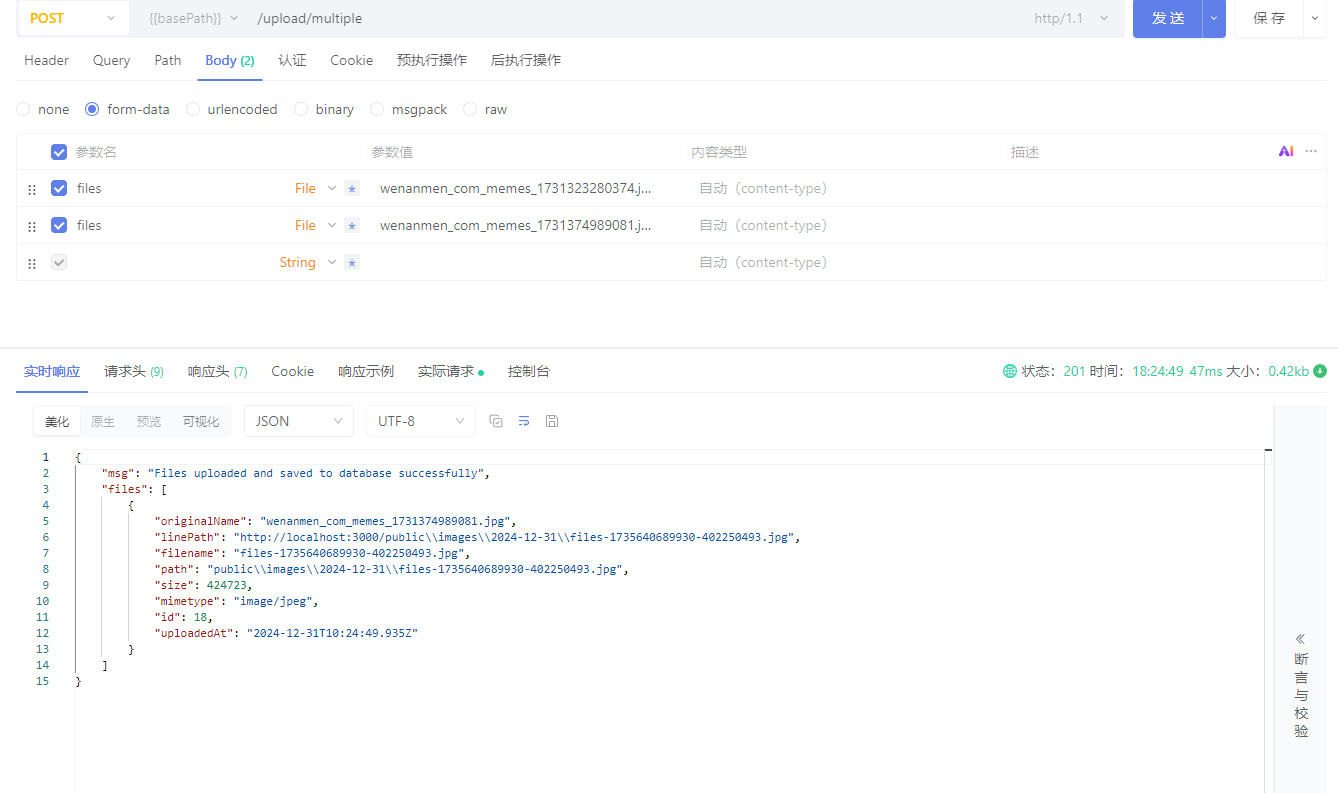Screen dimensions: 1338x793
Task: Click drag handle of second files row
Action: (x=32, y=226)
